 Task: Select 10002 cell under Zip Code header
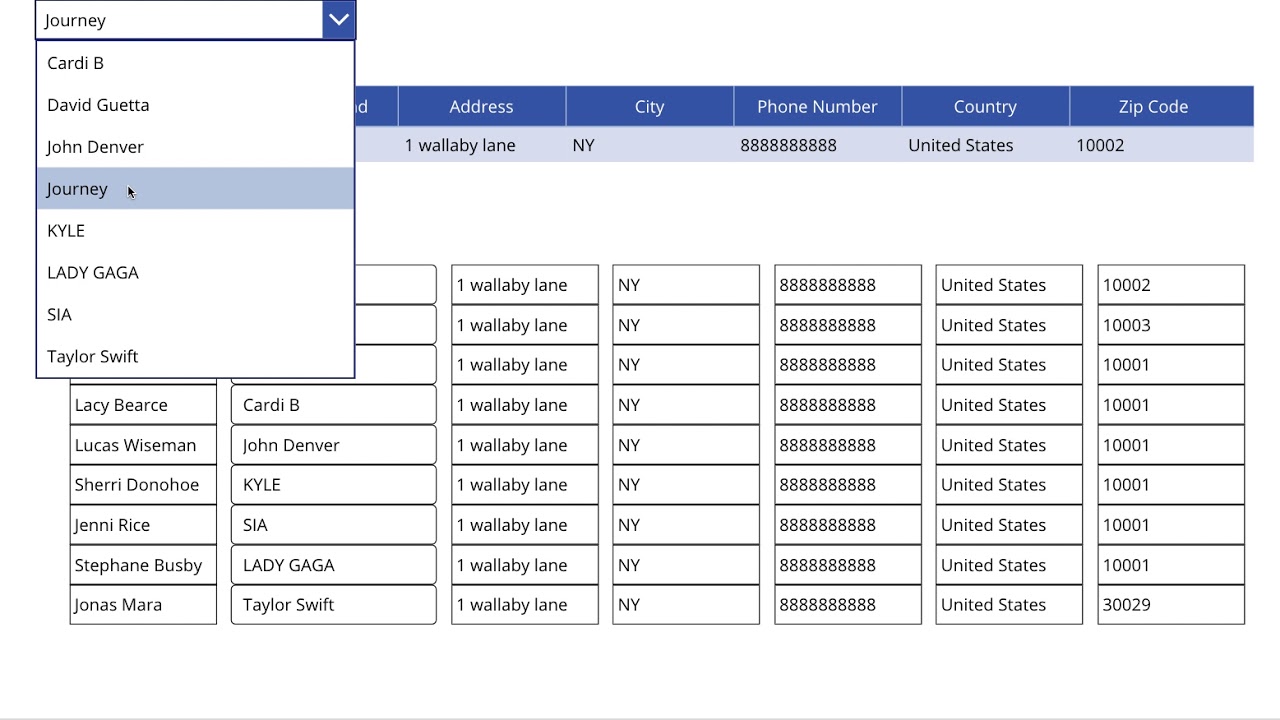(1160, 145)
